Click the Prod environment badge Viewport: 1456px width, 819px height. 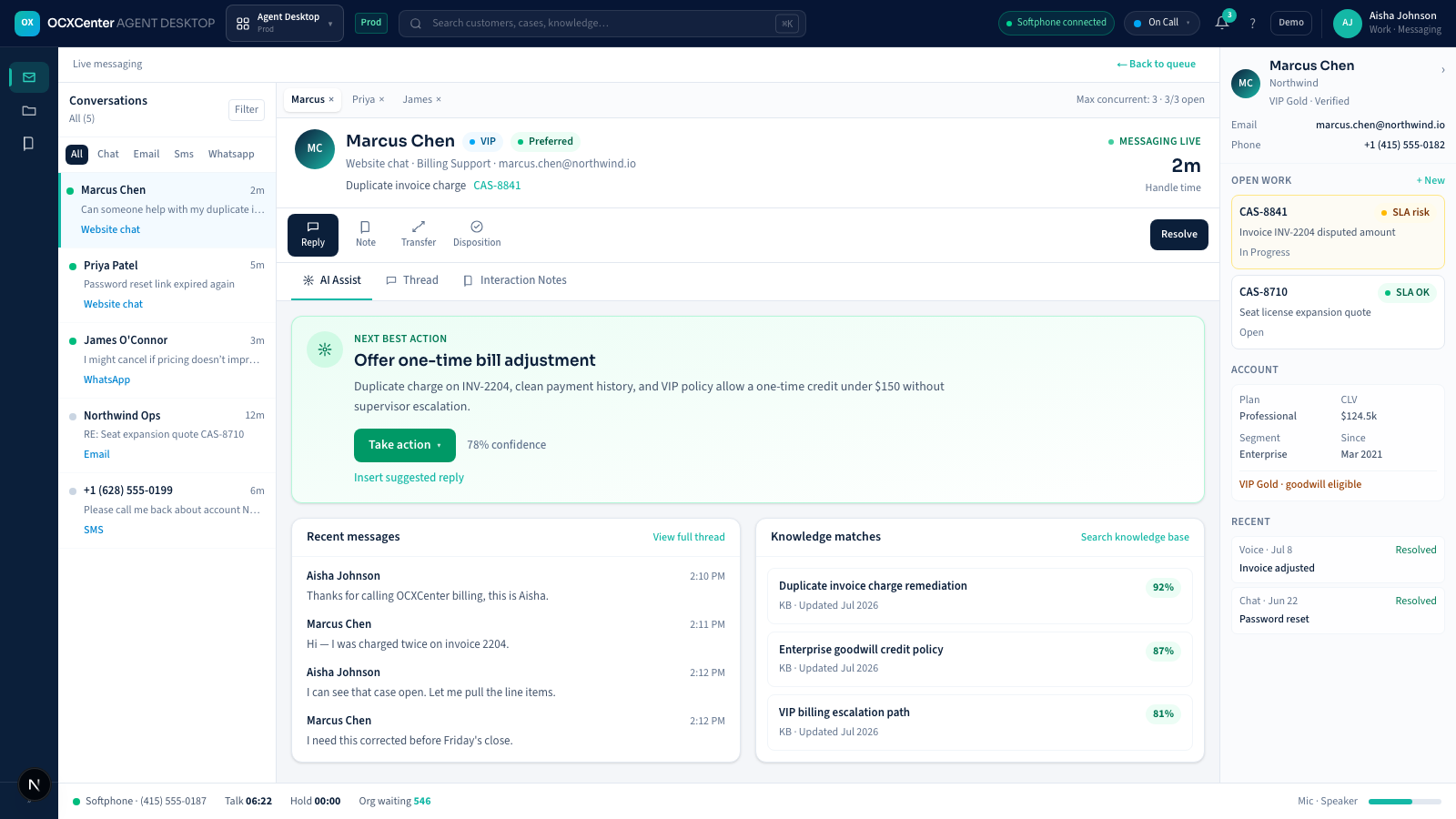pos(371,23)
